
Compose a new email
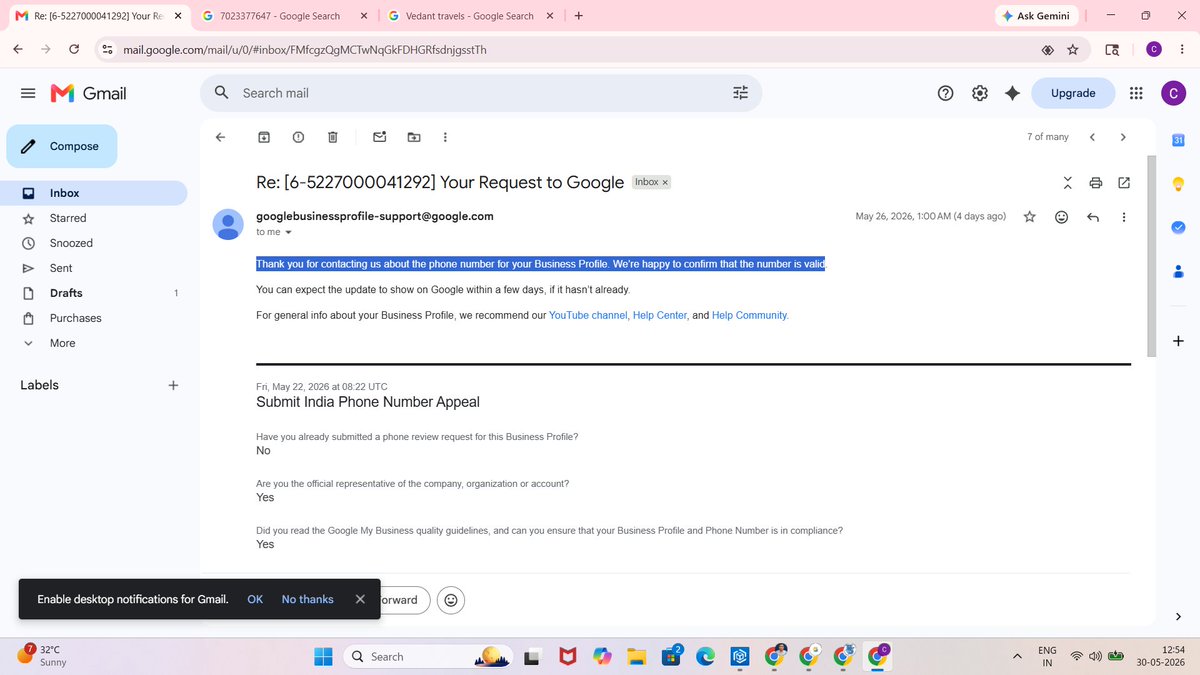tap(62, 146)
